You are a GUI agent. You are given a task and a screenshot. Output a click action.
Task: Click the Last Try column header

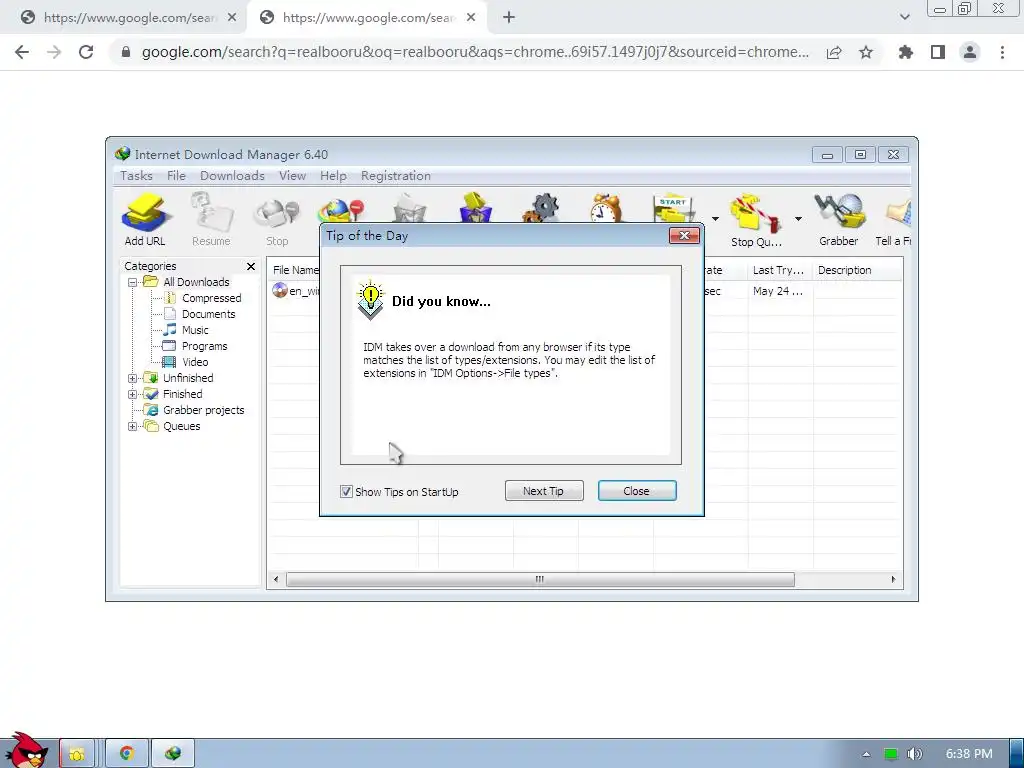(x=780, y=270)
